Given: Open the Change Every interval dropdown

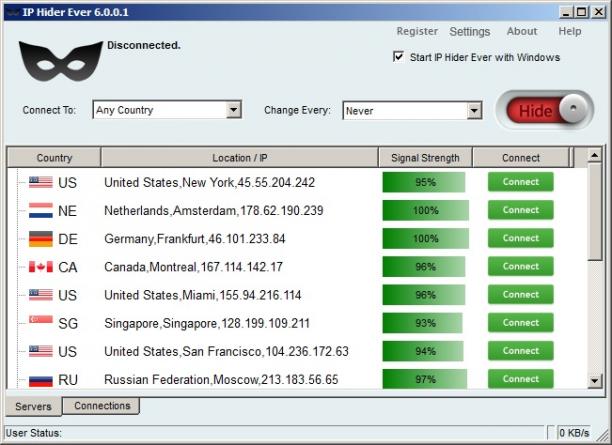Looking at the screenshot, I should (x=412, y=111).
